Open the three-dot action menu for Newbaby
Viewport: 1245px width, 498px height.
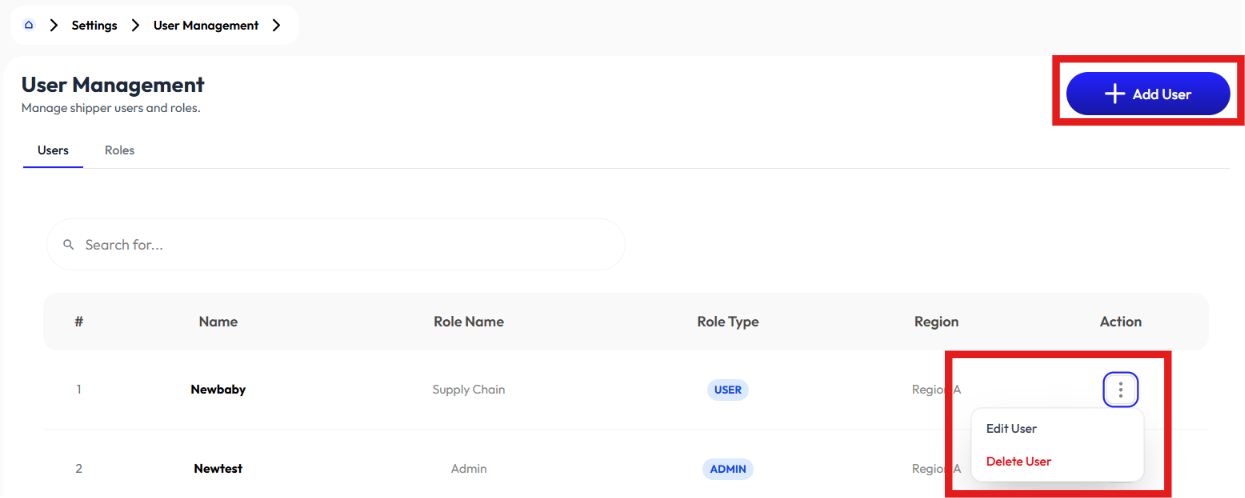[x=1120, y=389]
